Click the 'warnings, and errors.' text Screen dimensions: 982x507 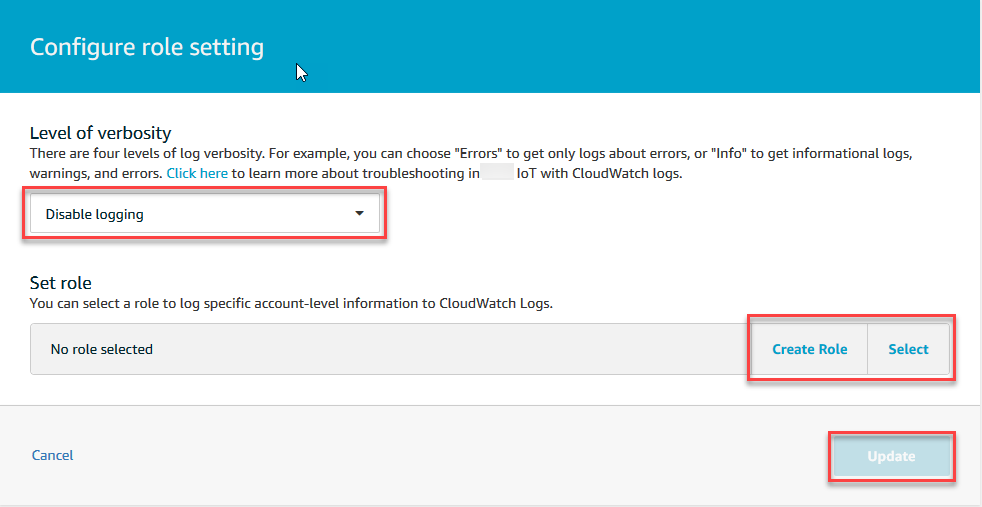tap(96, 173)
